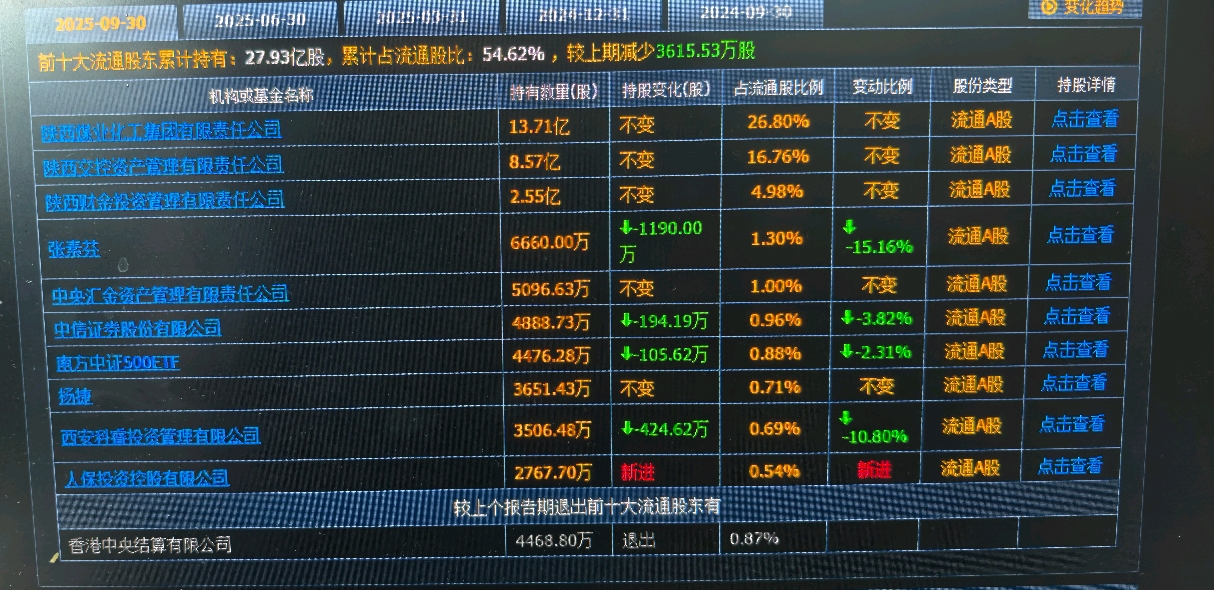Click 点击查看 in 张素芬 row
The image size is (1214, 590).
[1080, 235]
